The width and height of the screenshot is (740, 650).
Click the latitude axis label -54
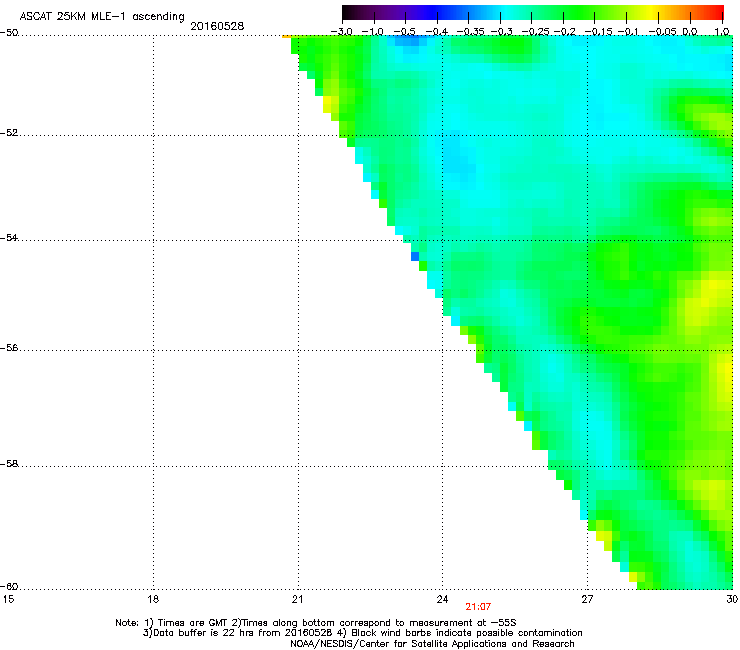pos(9,238)
